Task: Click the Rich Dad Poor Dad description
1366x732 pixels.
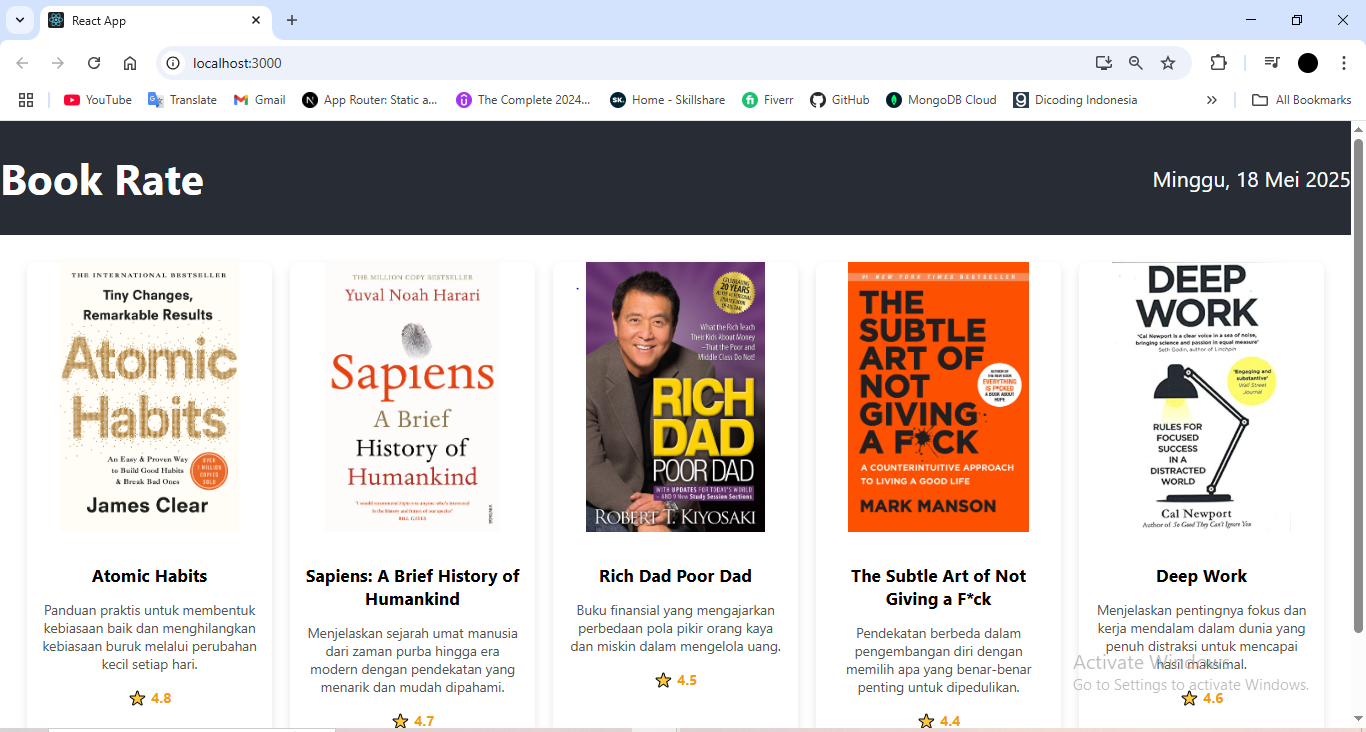Action: pos(675,628)
